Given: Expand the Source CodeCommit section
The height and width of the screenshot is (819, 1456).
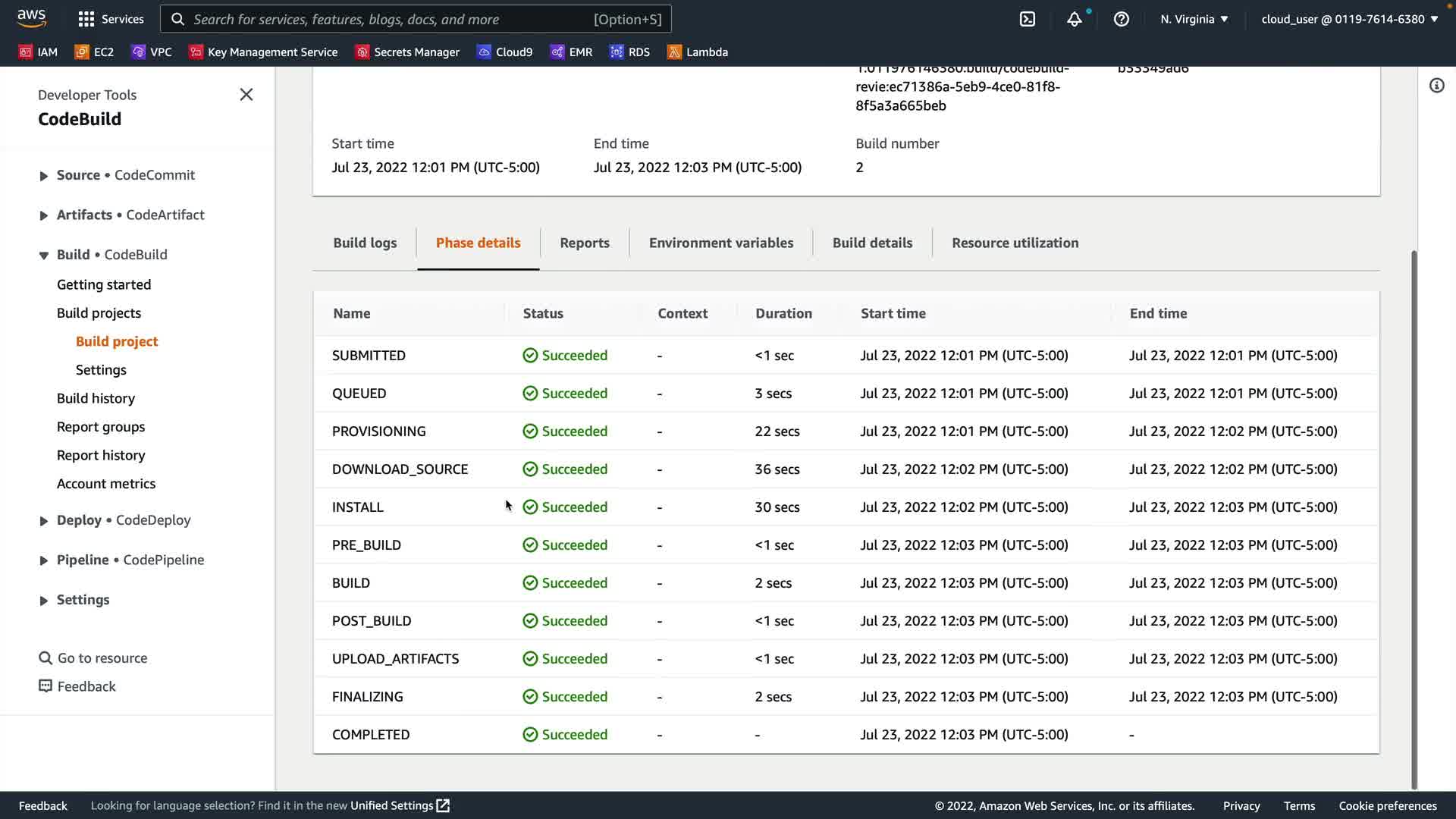Looking at the screenshot, I should [x=44, y=176].
